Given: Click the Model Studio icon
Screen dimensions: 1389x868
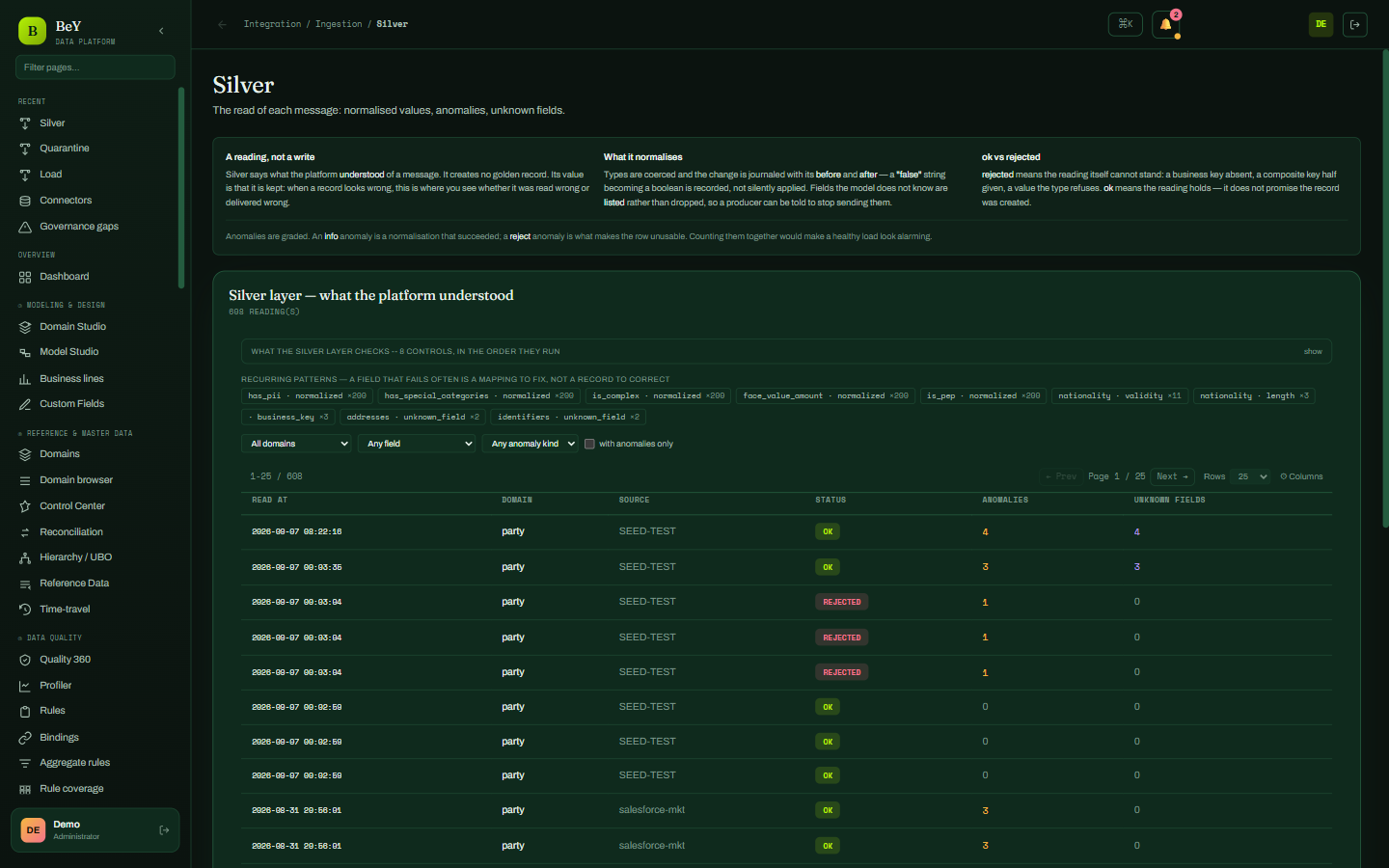Looking at the screenshot, I should tap(25, 352).
